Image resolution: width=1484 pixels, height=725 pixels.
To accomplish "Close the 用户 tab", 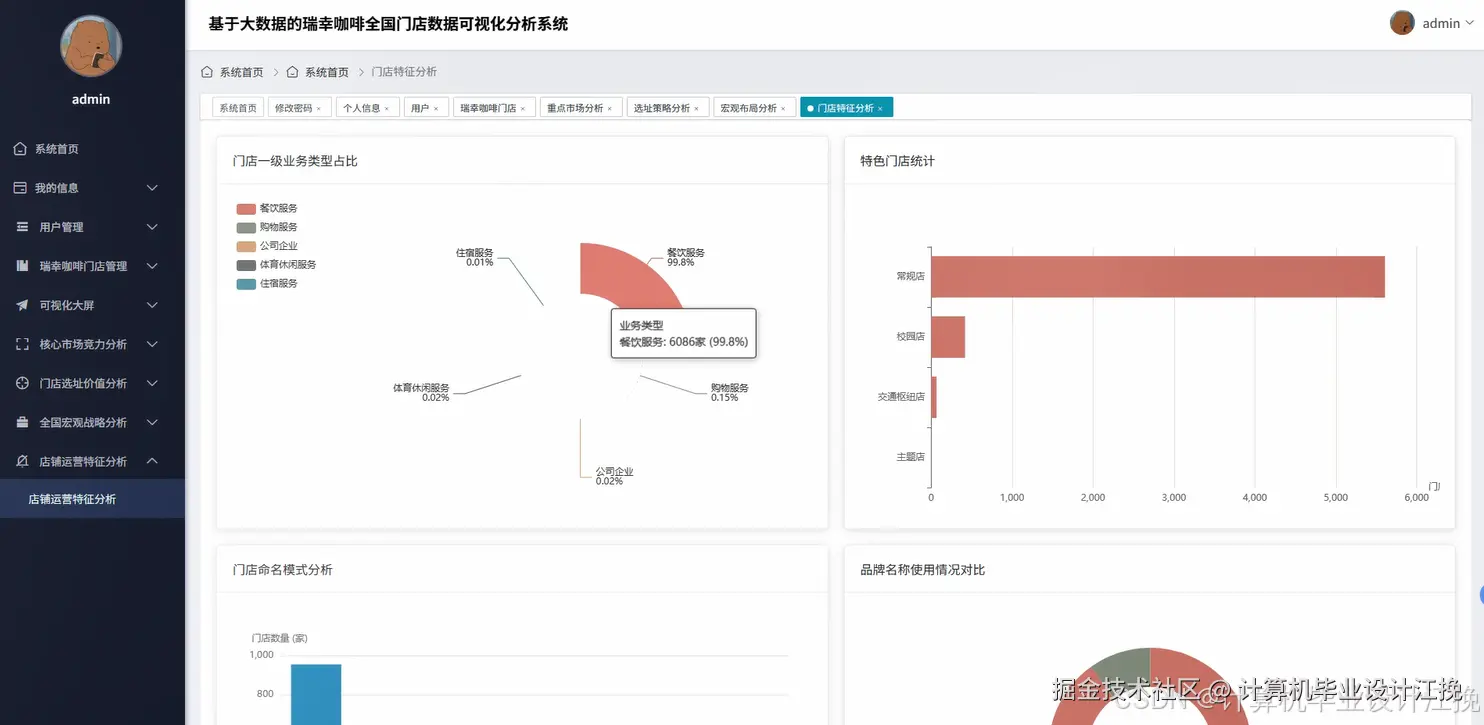I will [436, 109].
